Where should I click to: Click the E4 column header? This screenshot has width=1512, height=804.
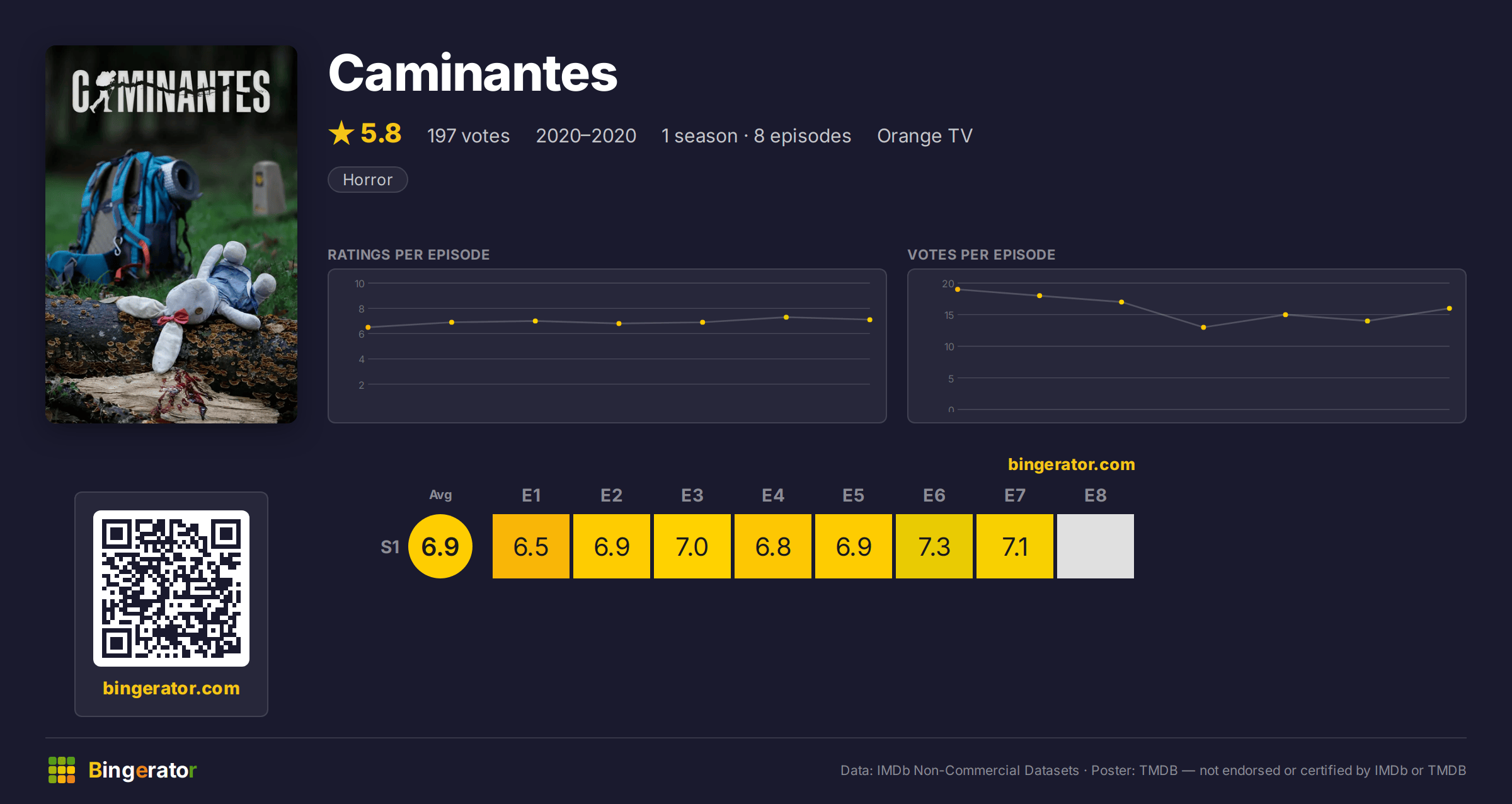tap(773, 495)
